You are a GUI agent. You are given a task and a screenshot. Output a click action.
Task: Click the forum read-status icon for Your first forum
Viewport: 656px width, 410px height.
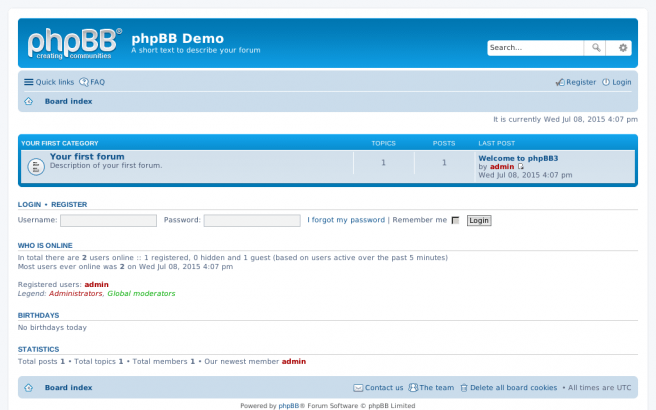[35, 165]
